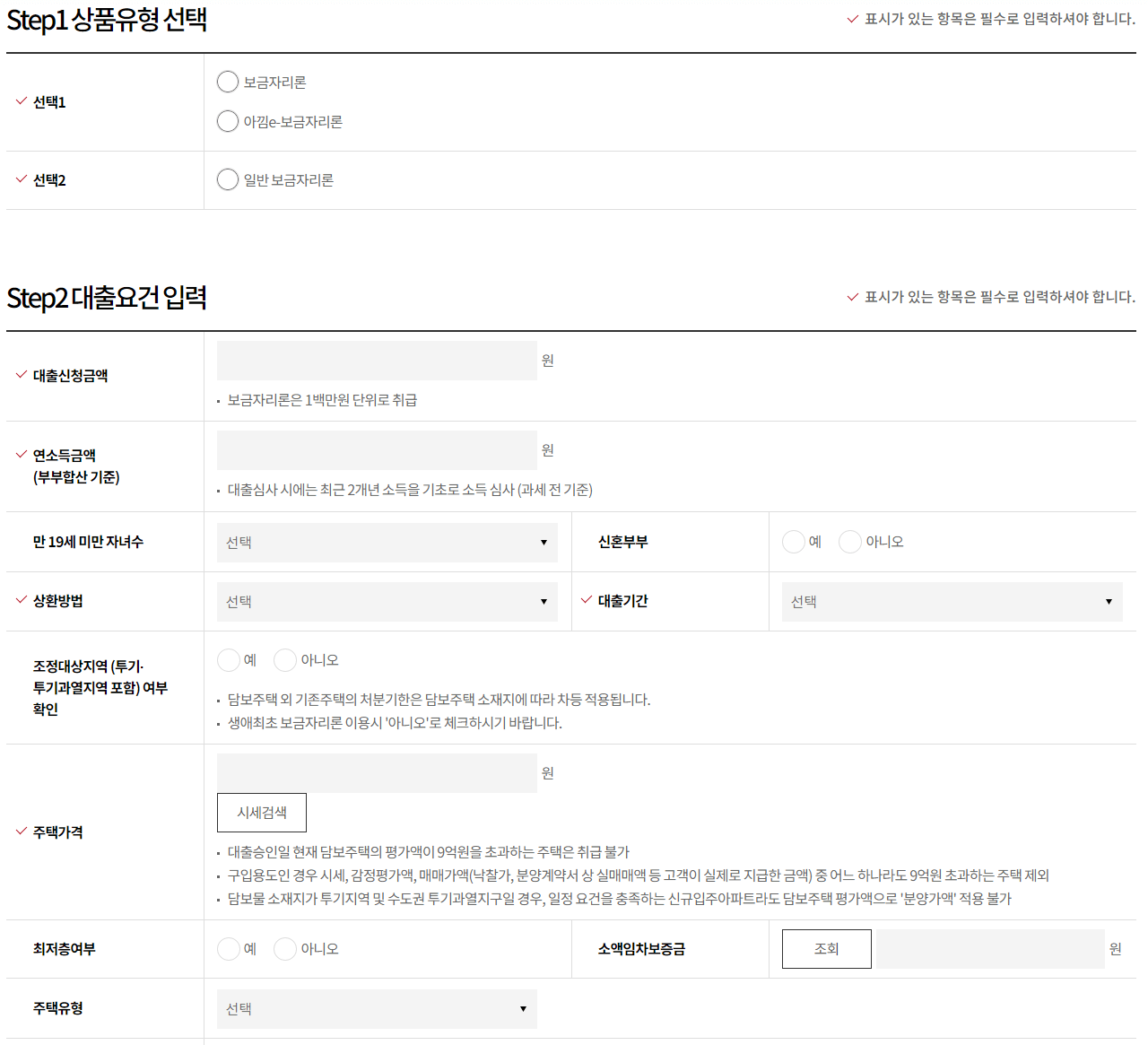Choose 예 for 조정대상지역 여부
The height and width of the screenshot is (1045, 1148).
click(229, 660)
